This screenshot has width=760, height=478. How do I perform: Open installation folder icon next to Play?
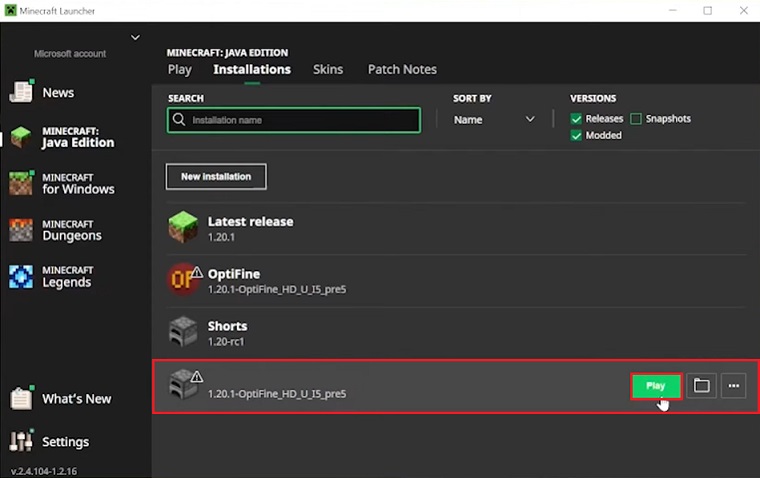pos(702,386)
